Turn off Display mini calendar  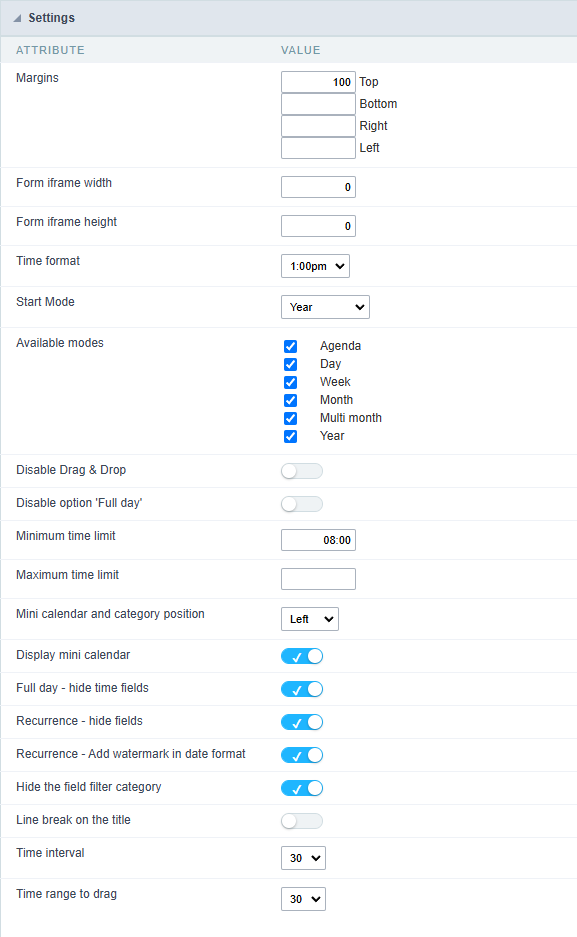(301, 655)
